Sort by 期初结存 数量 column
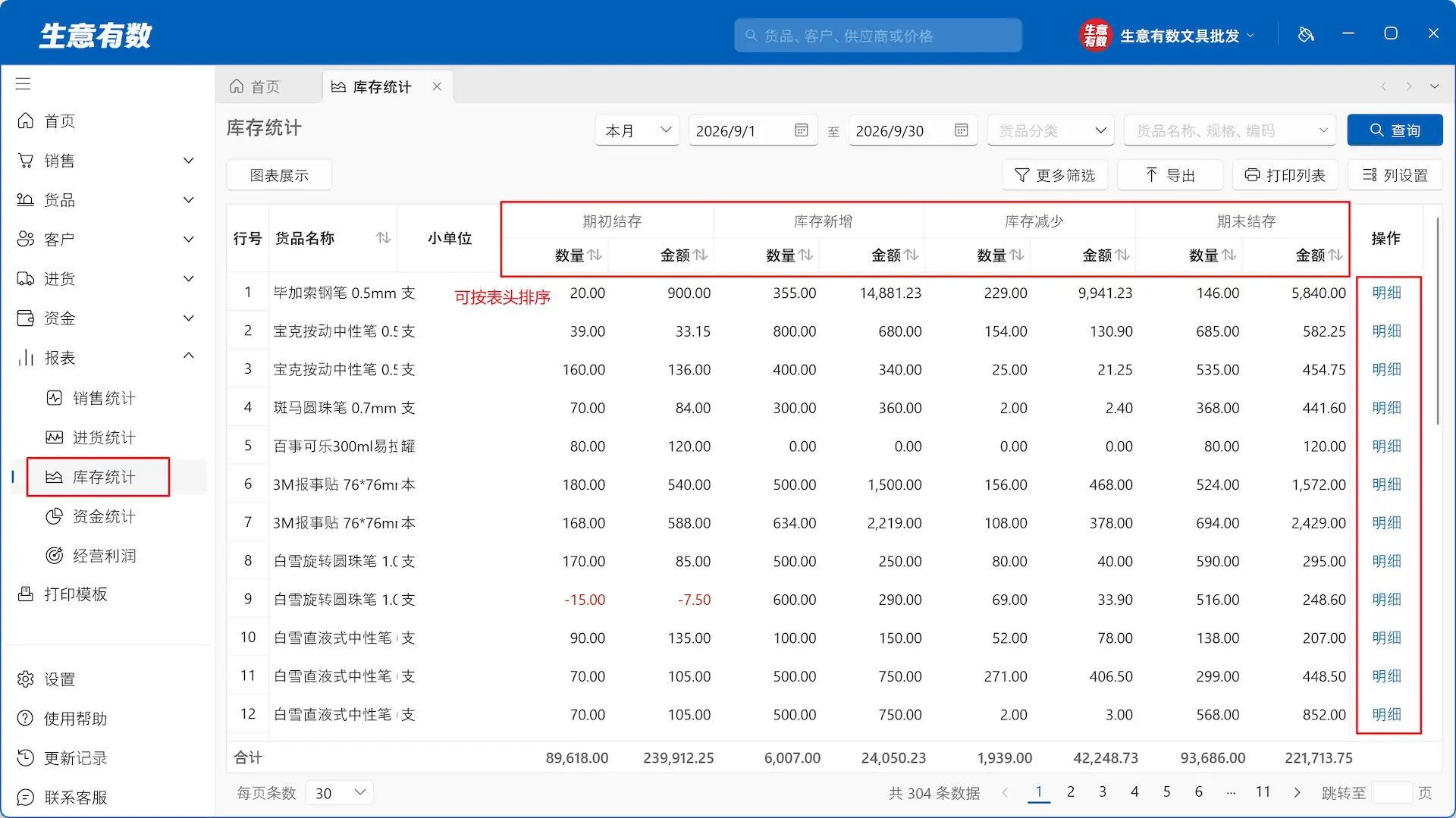 pyautogui.click(x=595, y=255)
